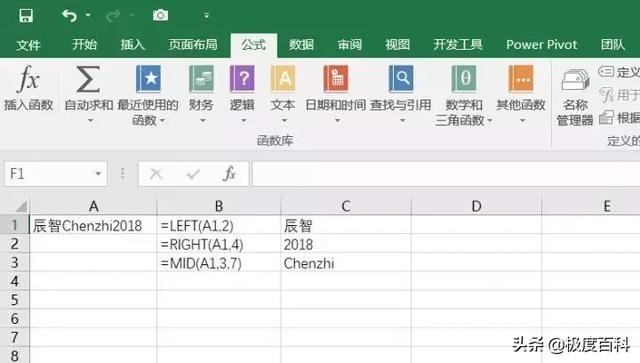Image resolution: width=640 pixels, height=363 pixels.
Task: Click the Undo arrow icon
Action: click(69, 16)
